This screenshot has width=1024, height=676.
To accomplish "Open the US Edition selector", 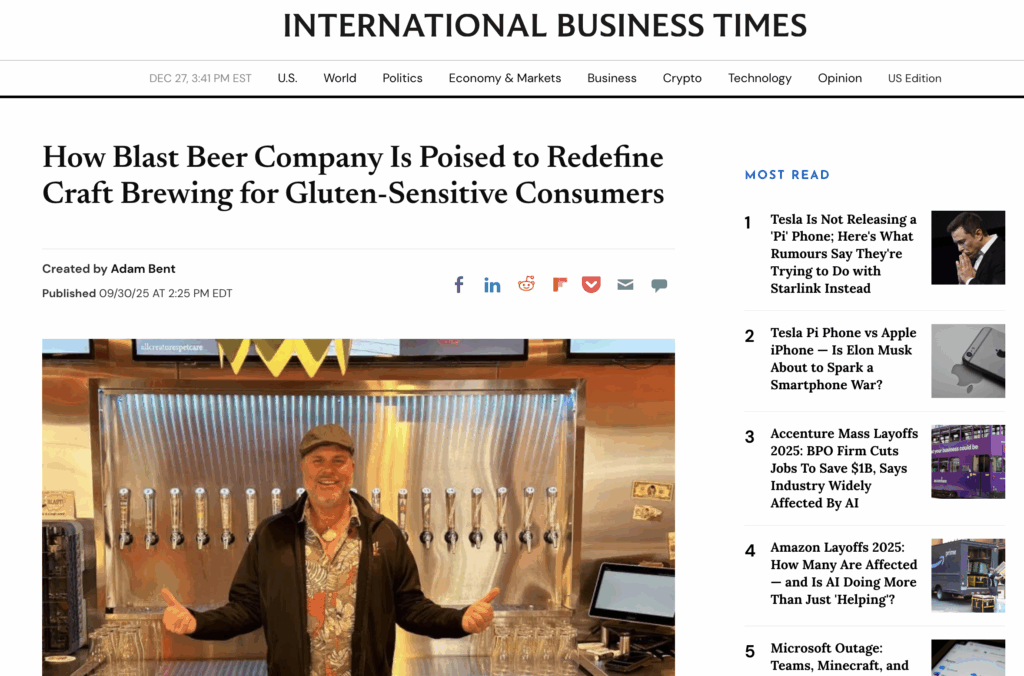I will click(914, 78).
